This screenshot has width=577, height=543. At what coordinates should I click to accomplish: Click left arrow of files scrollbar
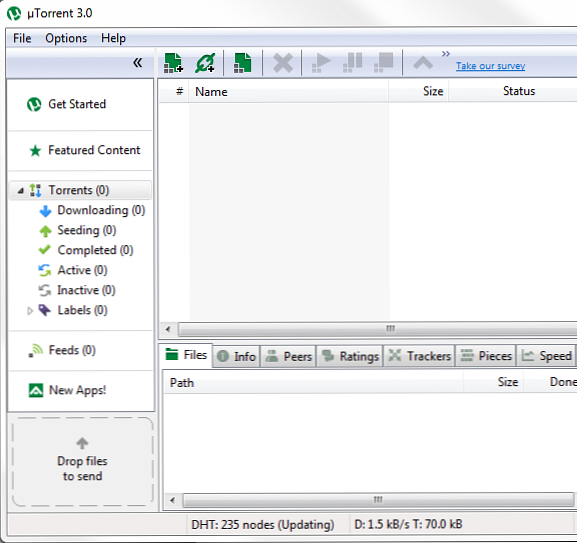[x=172, y=500]
